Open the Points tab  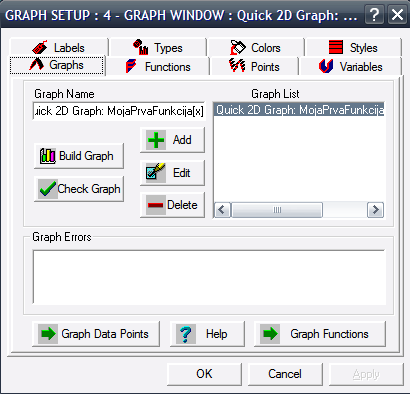click(254, 66)
